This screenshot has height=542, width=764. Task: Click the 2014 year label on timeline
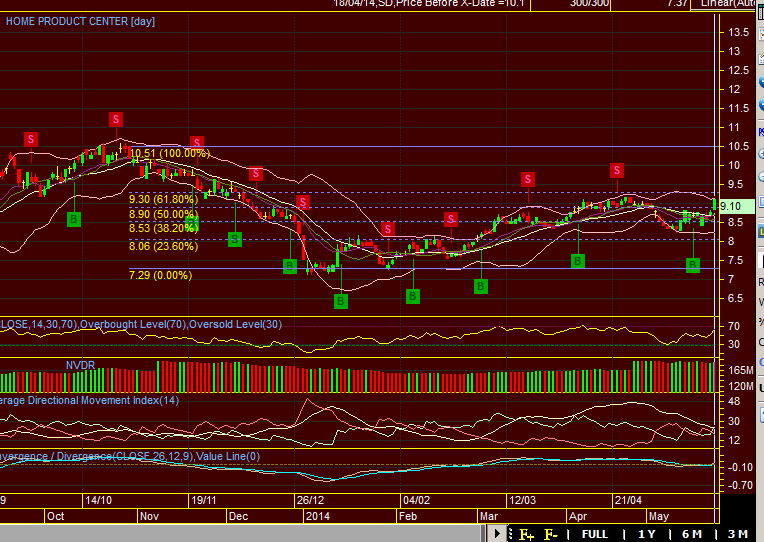318,516
